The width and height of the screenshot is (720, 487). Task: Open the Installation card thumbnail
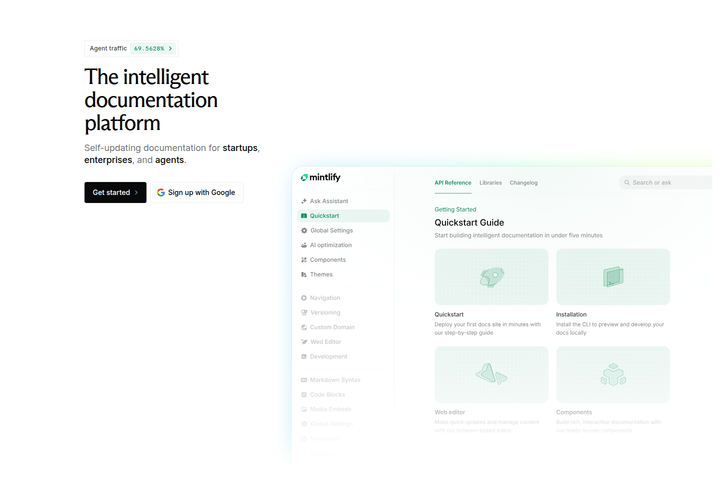tap(613, 277)
